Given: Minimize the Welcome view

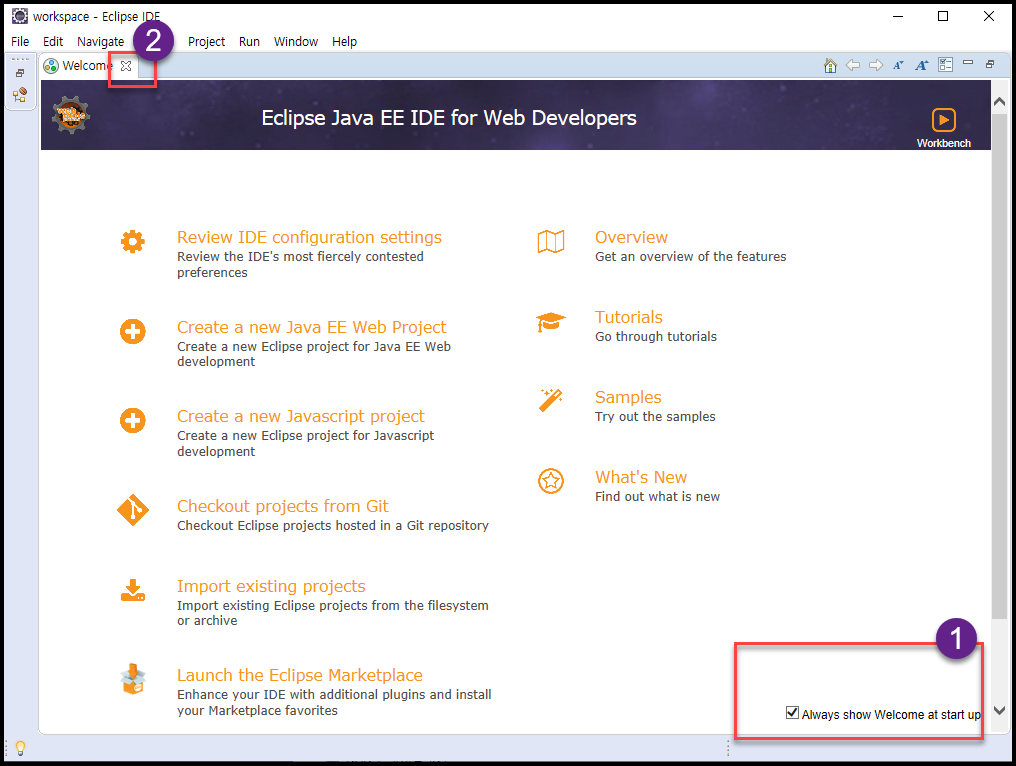Looking at the screenshot, I should (968, 63).
